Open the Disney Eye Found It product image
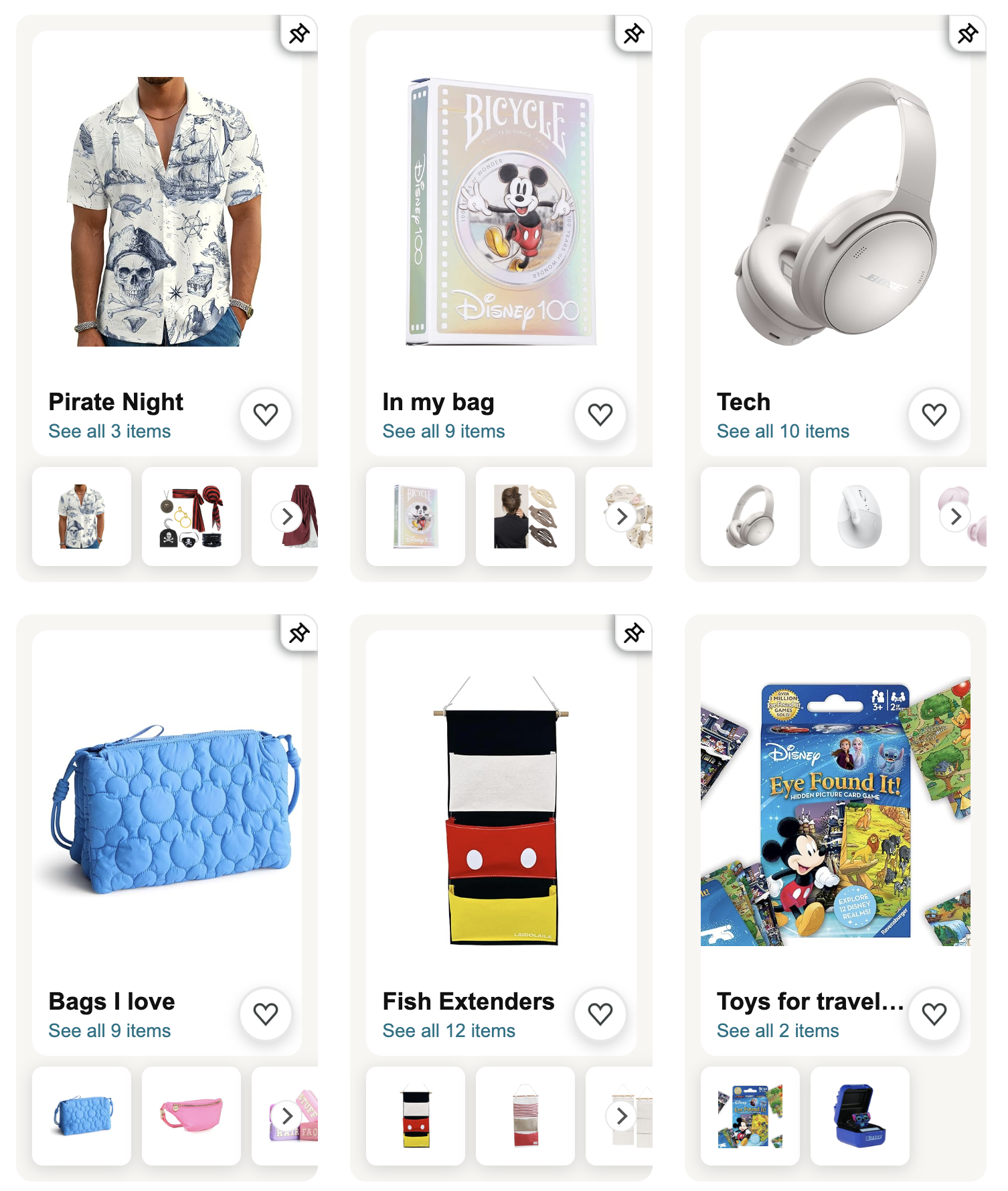Image resolution: width=1008 pixels, height=1191 pixels. (x=835, y=811)
